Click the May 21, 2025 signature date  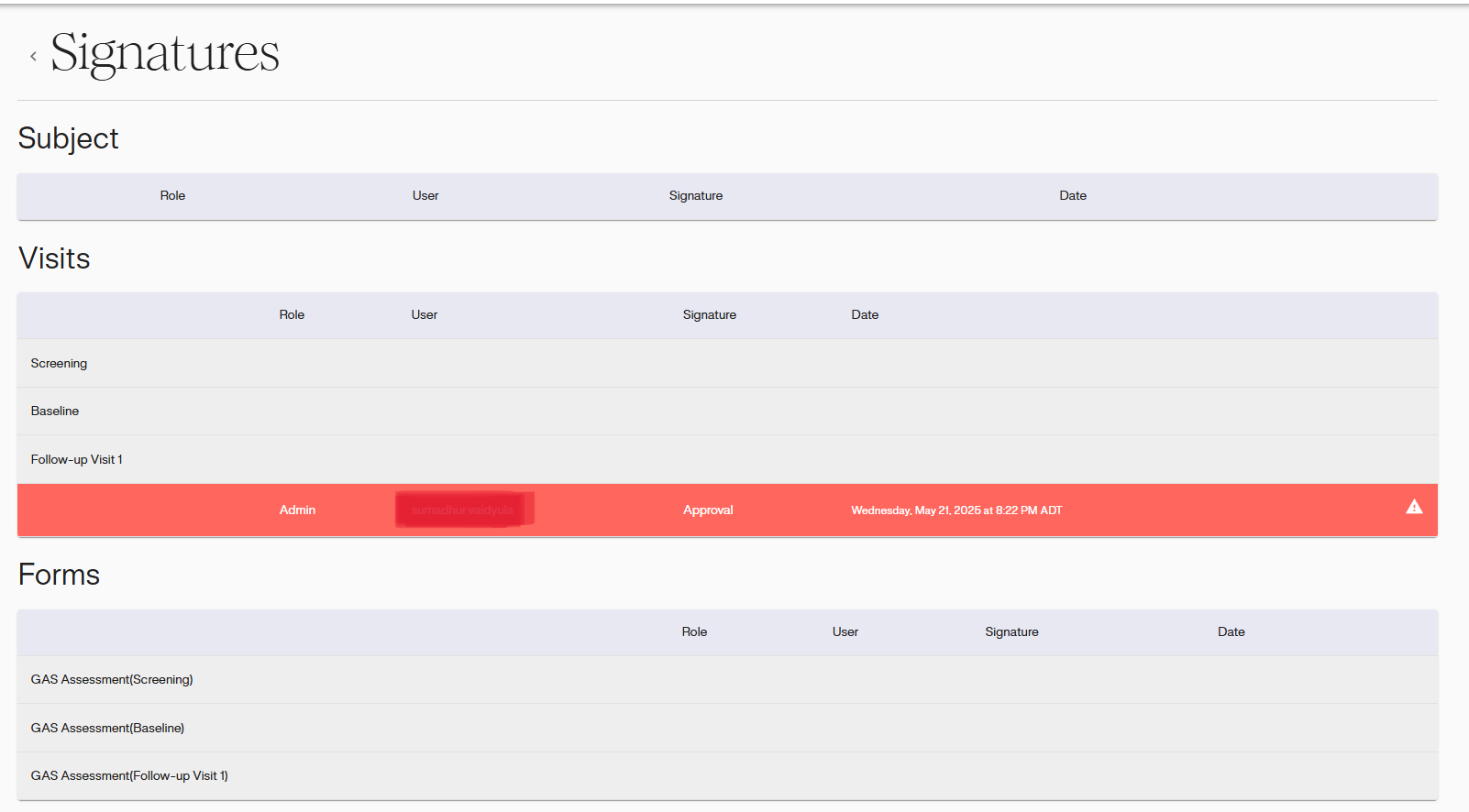pyautogui.click(x=955, y=510)
